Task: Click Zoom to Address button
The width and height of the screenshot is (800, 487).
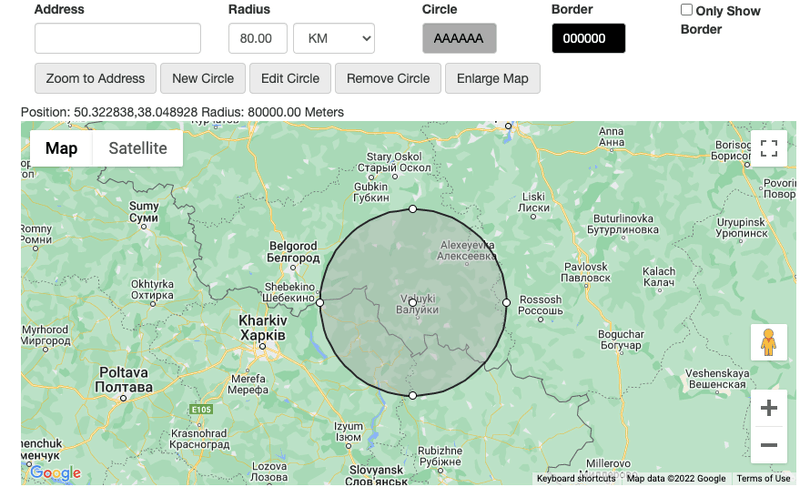Action: tap(95, 79)
